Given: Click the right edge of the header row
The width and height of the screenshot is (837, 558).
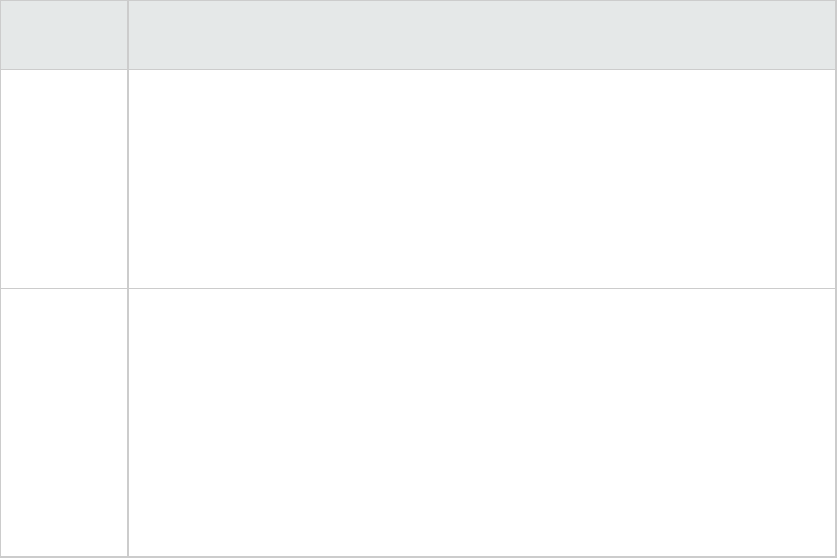Looking at the screenshot, I should pyautogui.click(x=835, y=35).
